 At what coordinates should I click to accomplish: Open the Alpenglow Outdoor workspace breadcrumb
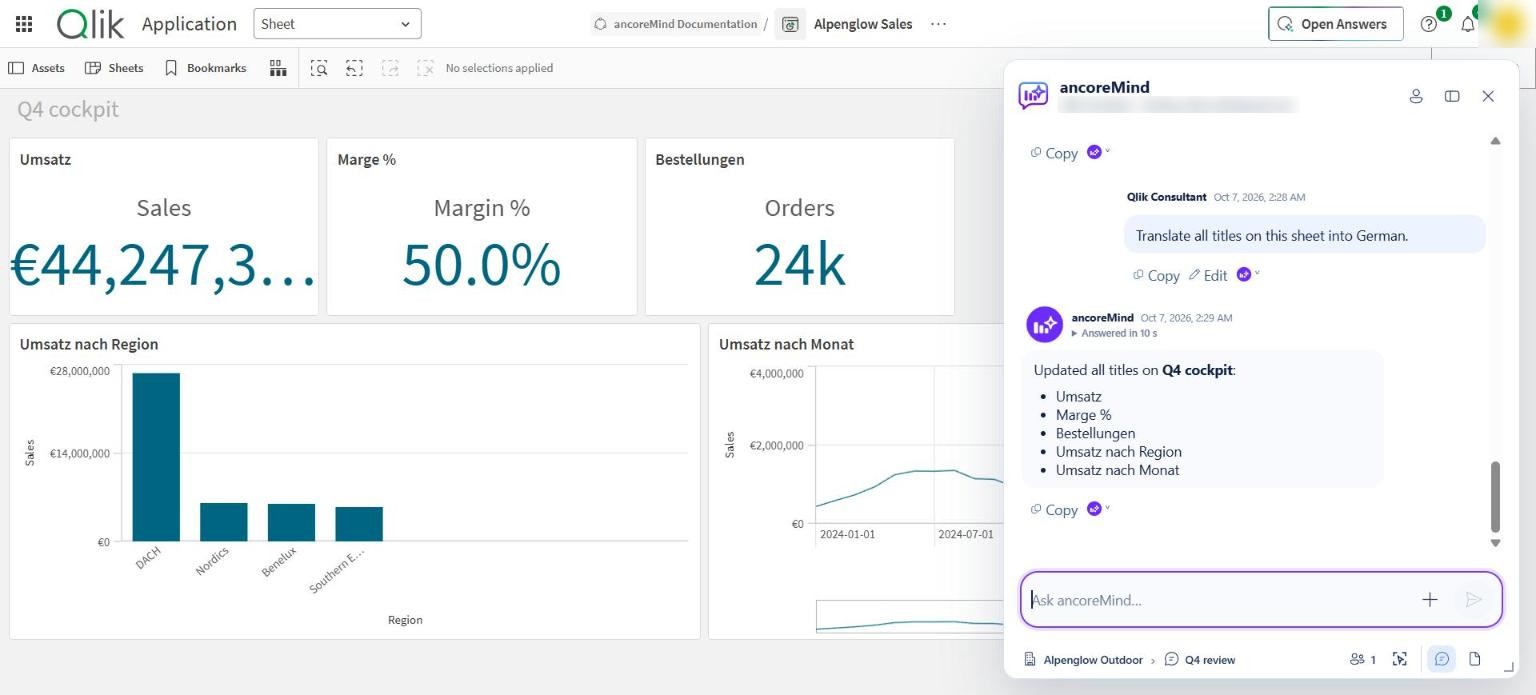pyautogui.click(x=1083, y=660)
